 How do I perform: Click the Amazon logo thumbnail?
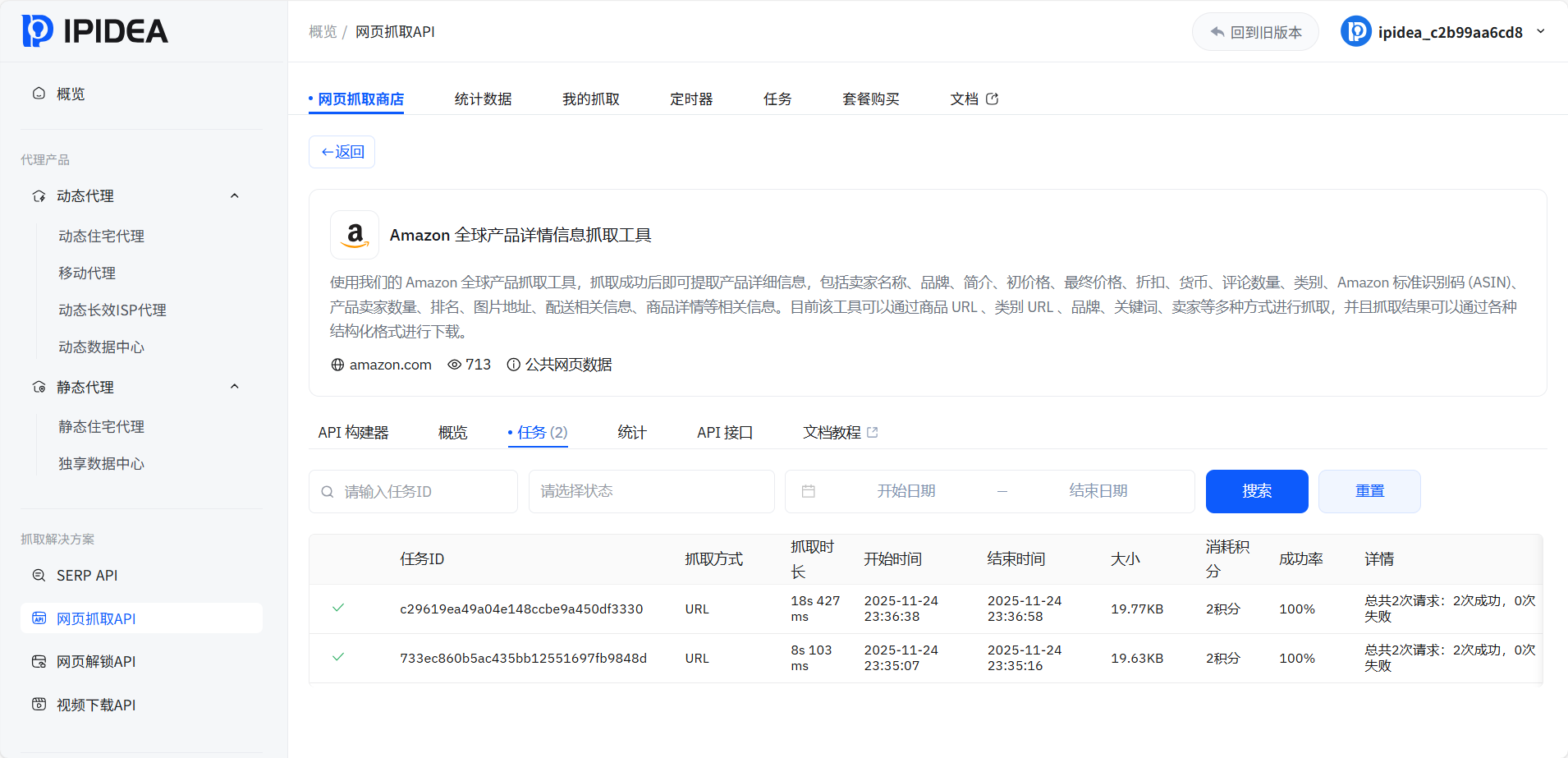coord(355,235)
